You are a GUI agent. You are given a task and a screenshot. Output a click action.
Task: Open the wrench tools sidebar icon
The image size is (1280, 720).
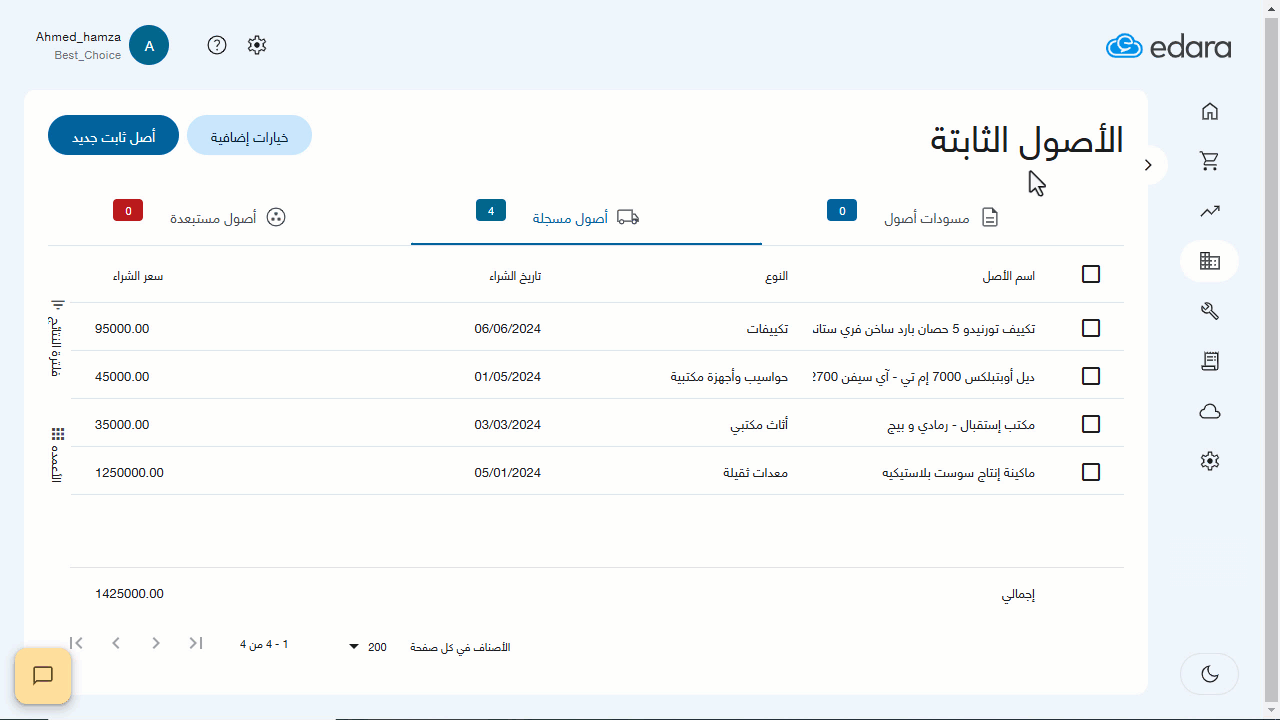tap(1209, 311)
